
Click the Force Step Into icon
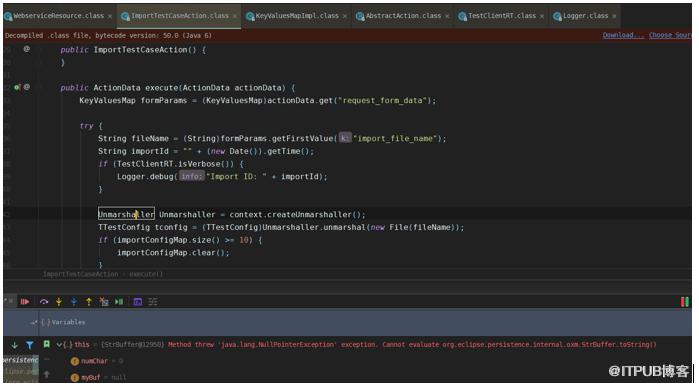tap(74, 302)
